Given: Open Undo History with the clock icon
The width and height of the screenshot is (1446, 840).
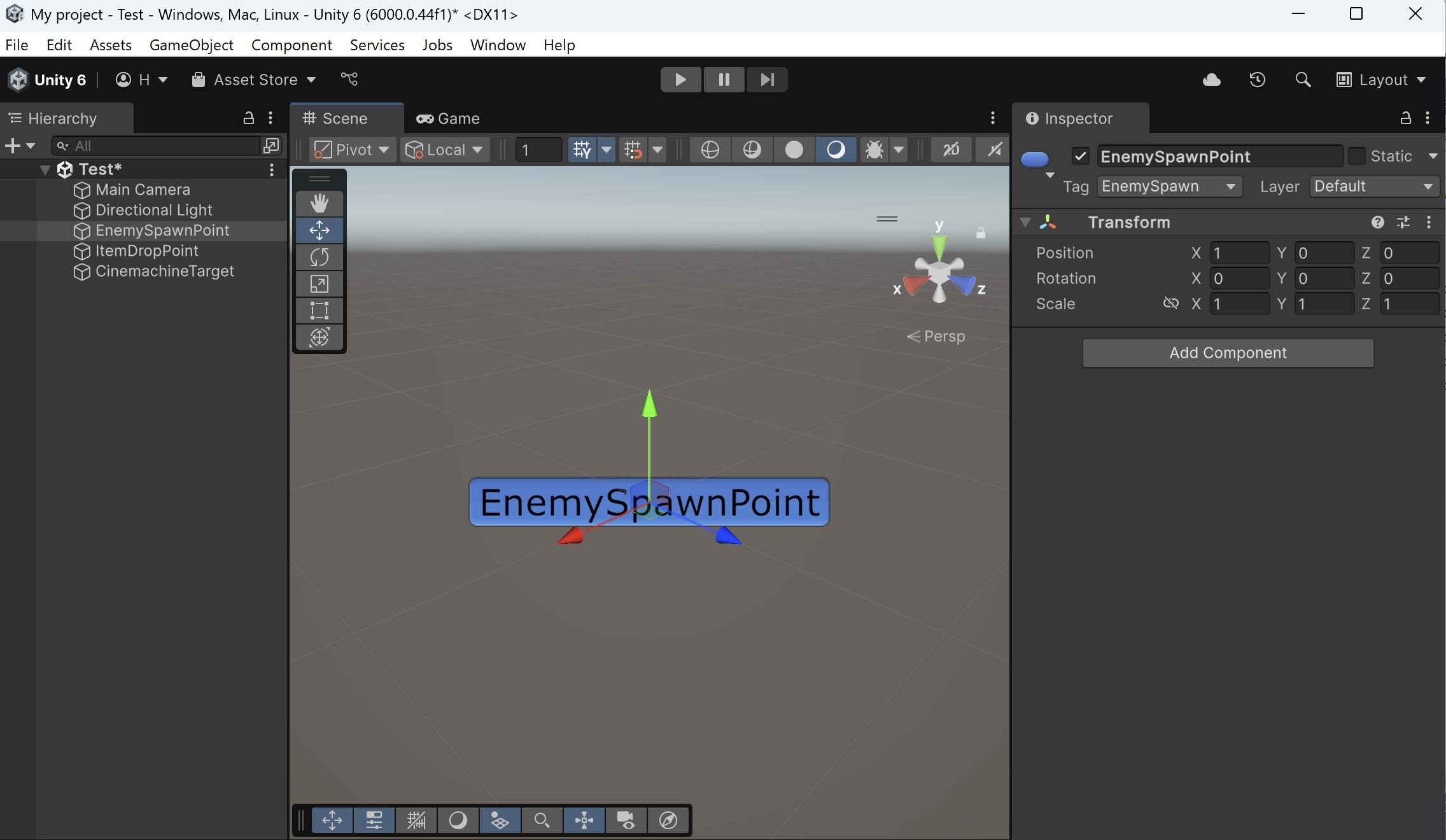Looking at the screenshot, I should 1258,80.
